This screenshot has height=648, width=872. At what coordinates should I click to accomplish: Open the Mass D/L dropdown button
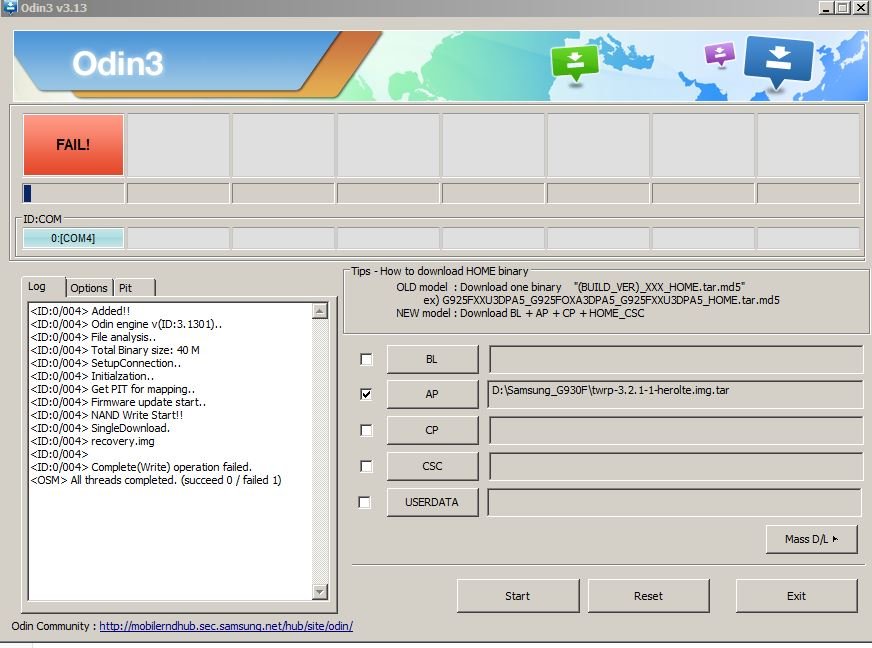click(811, 539)
